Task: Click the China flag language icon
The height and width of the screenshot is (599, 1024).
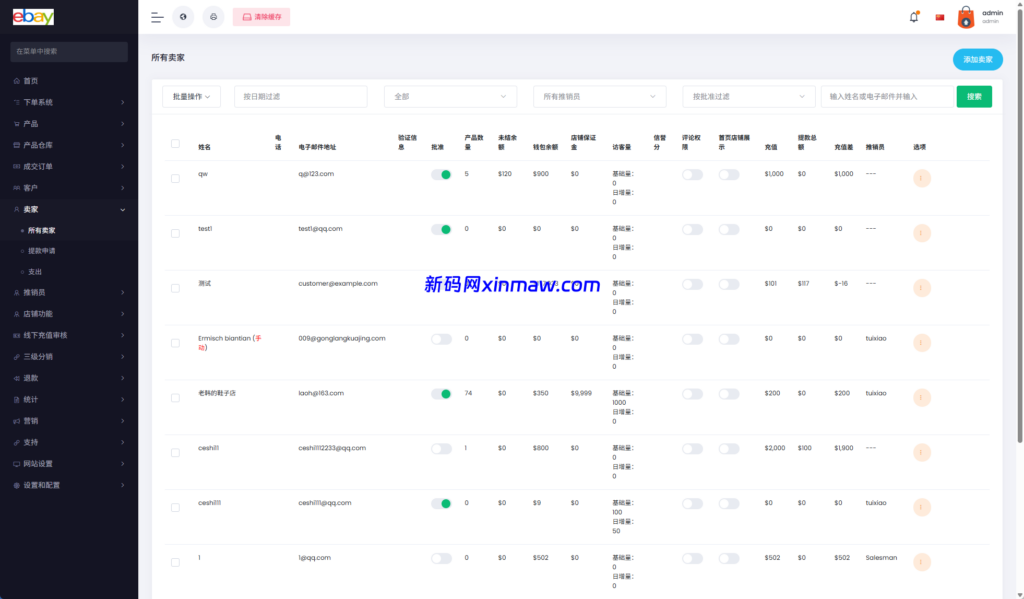Action: pyautogui.click(x=940, y=17)
